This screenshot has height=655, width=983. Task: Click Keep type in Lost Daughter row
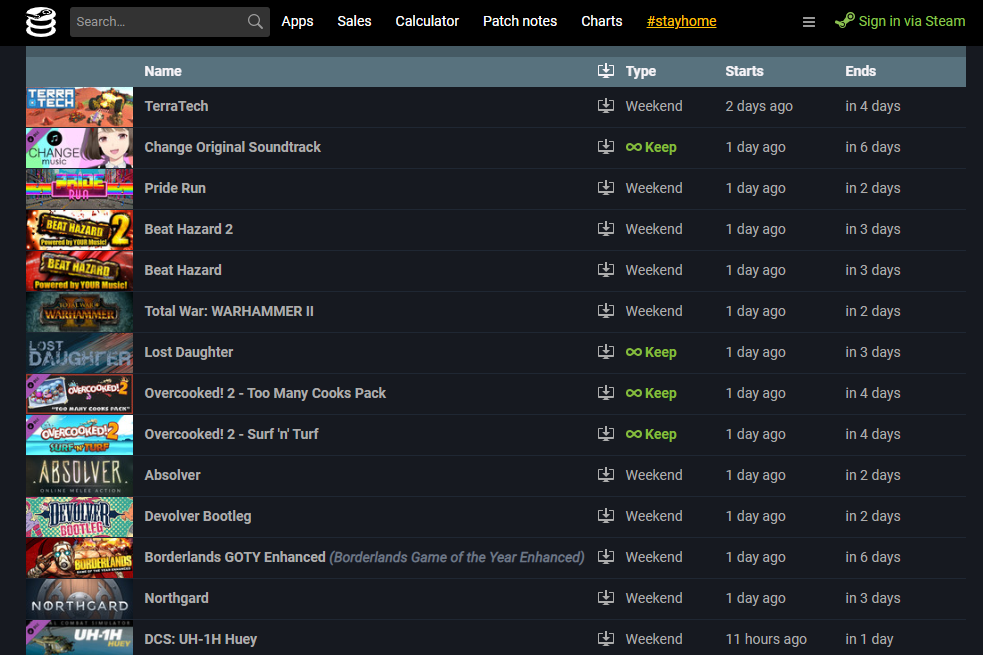pos(651,352)
